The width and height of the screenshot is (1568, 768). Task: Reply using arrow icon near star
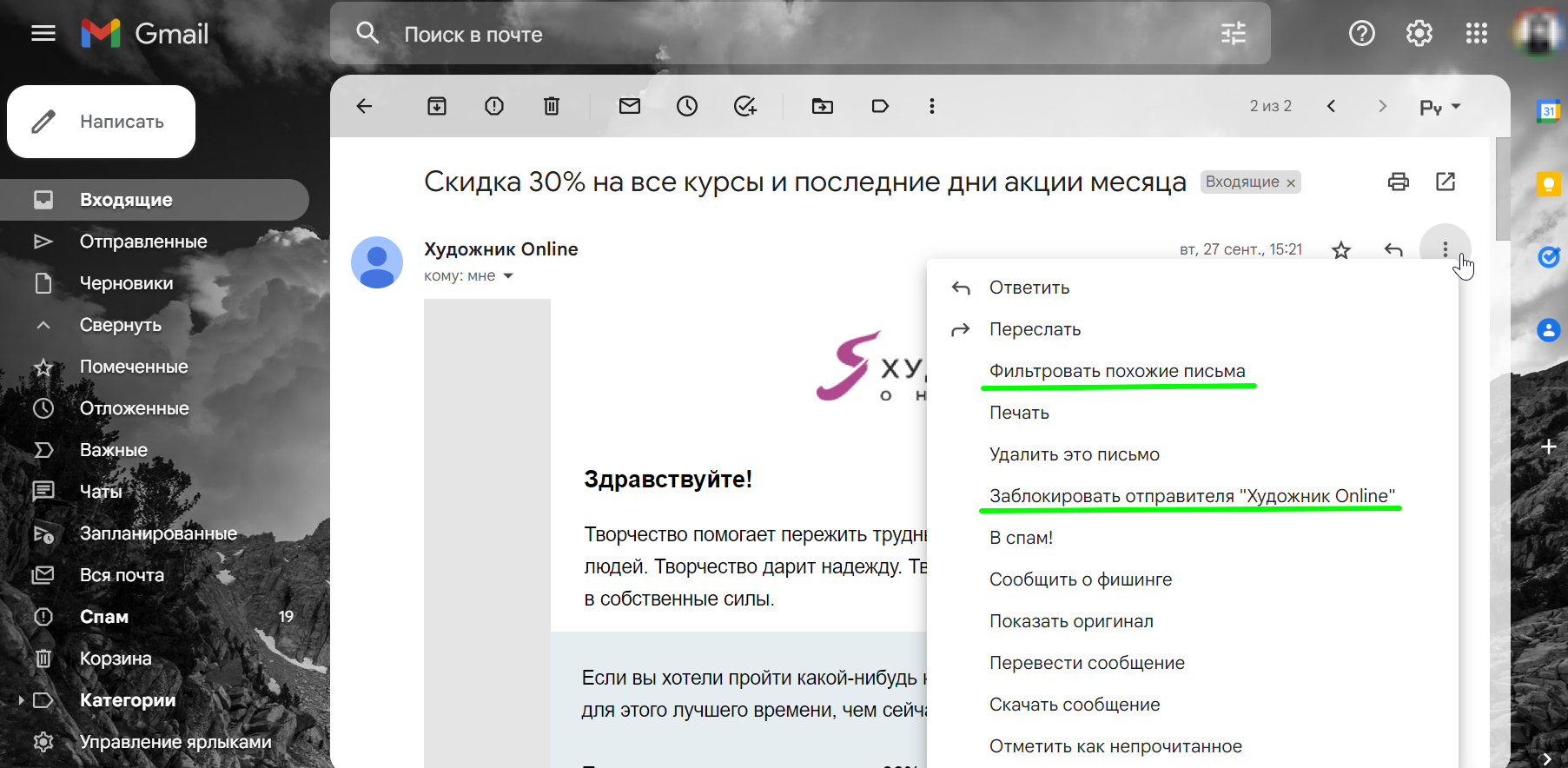point(1393,250)
